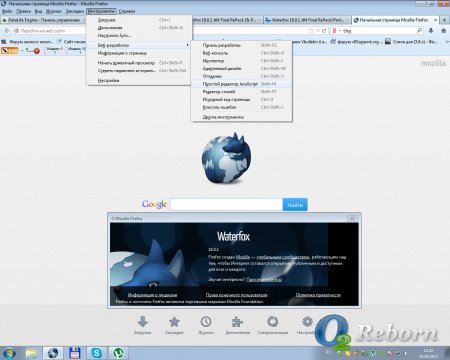
Task: Open file explorer from taskbar
Action: coord(31,353)
